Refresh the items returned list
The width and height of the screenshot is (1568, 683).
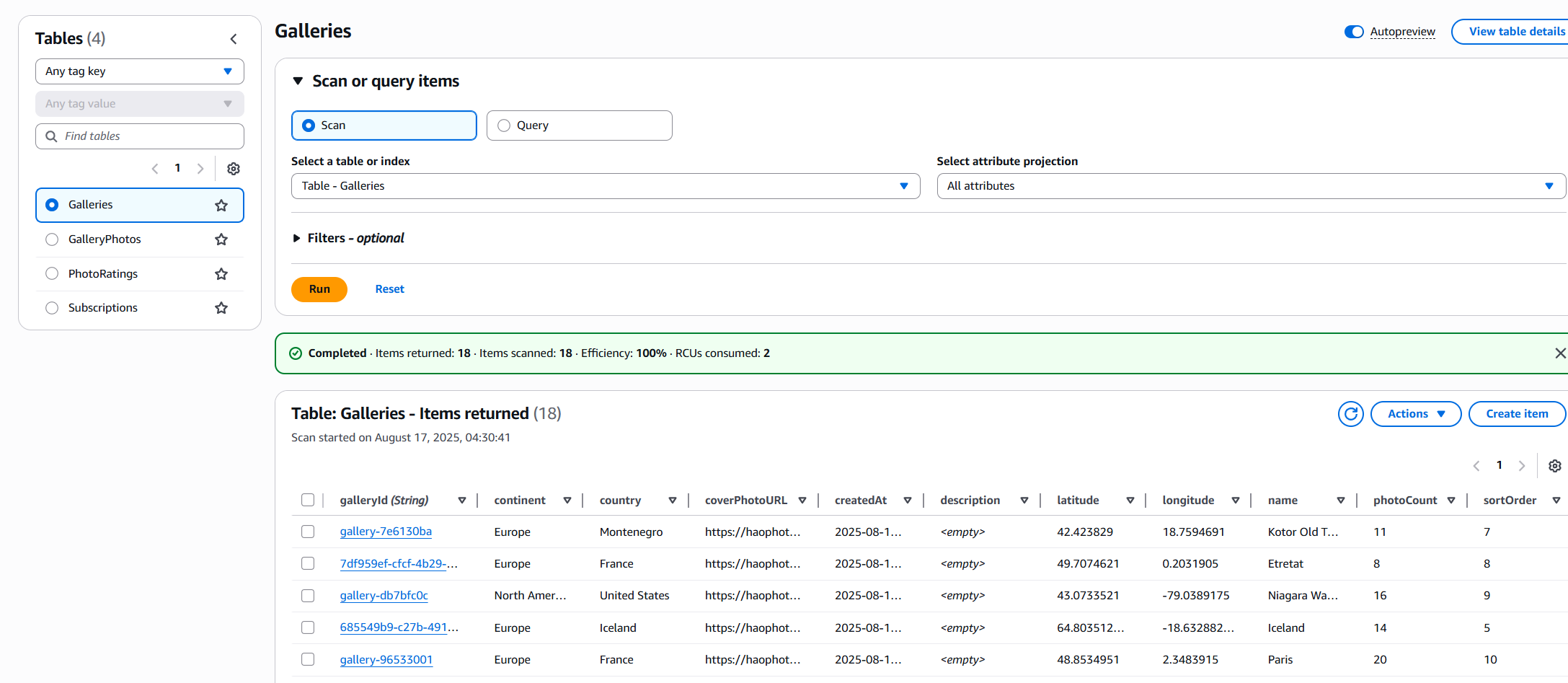point(1350,414)
